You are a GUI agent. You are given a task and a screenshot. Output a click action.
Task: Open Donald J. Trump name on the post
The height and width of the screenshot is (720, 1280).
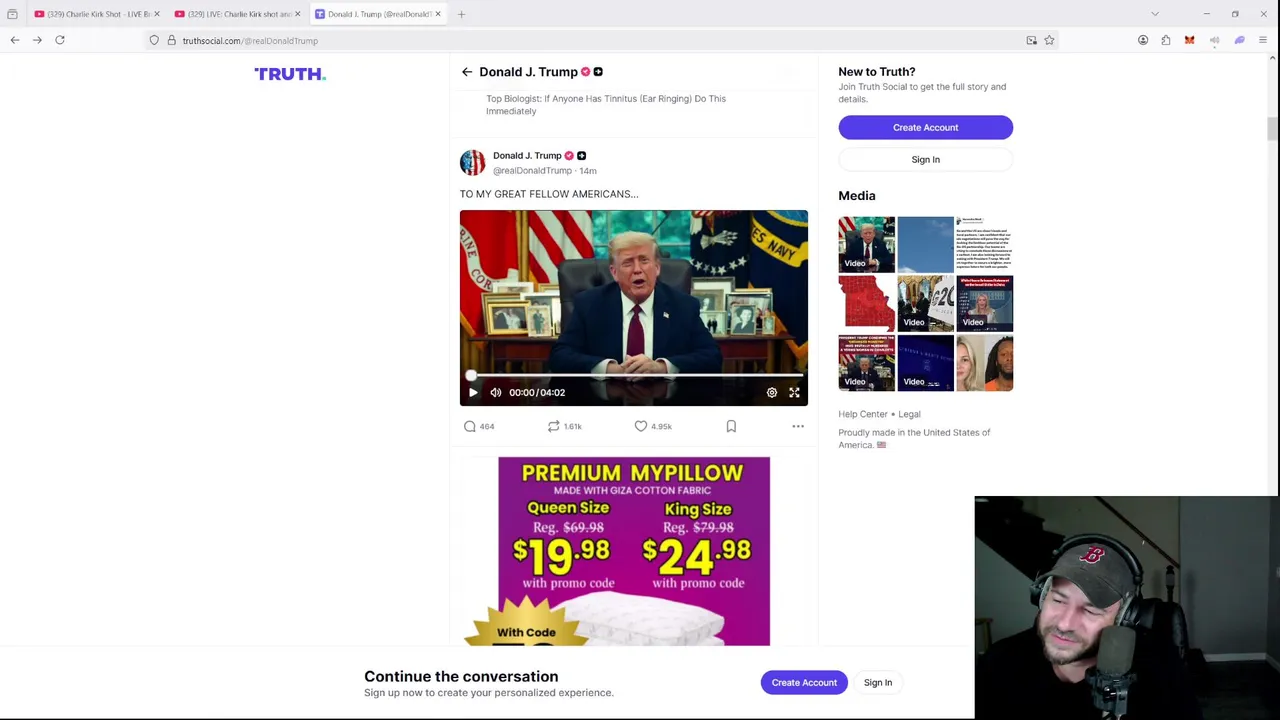527,155
